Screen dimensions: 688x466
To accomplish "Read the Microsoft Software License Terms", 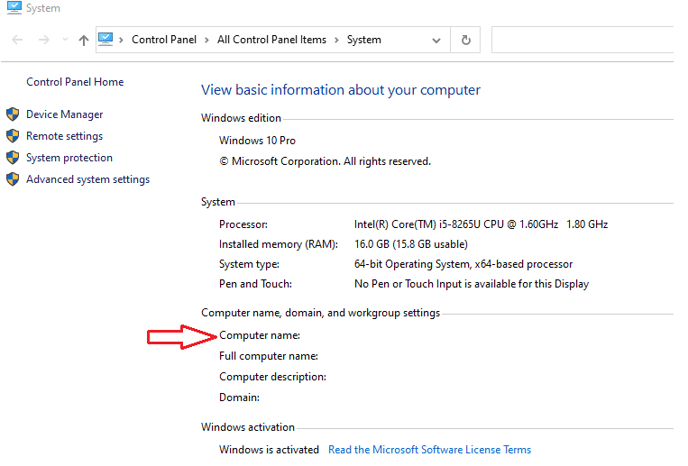I will (430, 450).
